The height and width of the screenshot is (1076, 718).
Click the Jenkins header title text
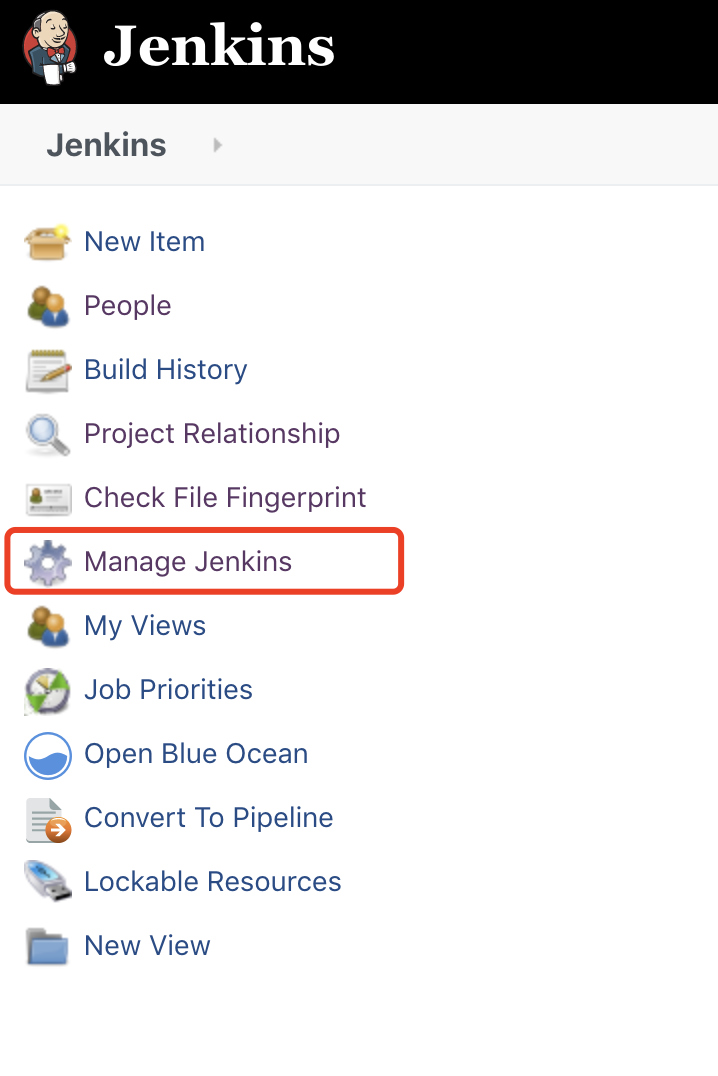pos(219,47)
